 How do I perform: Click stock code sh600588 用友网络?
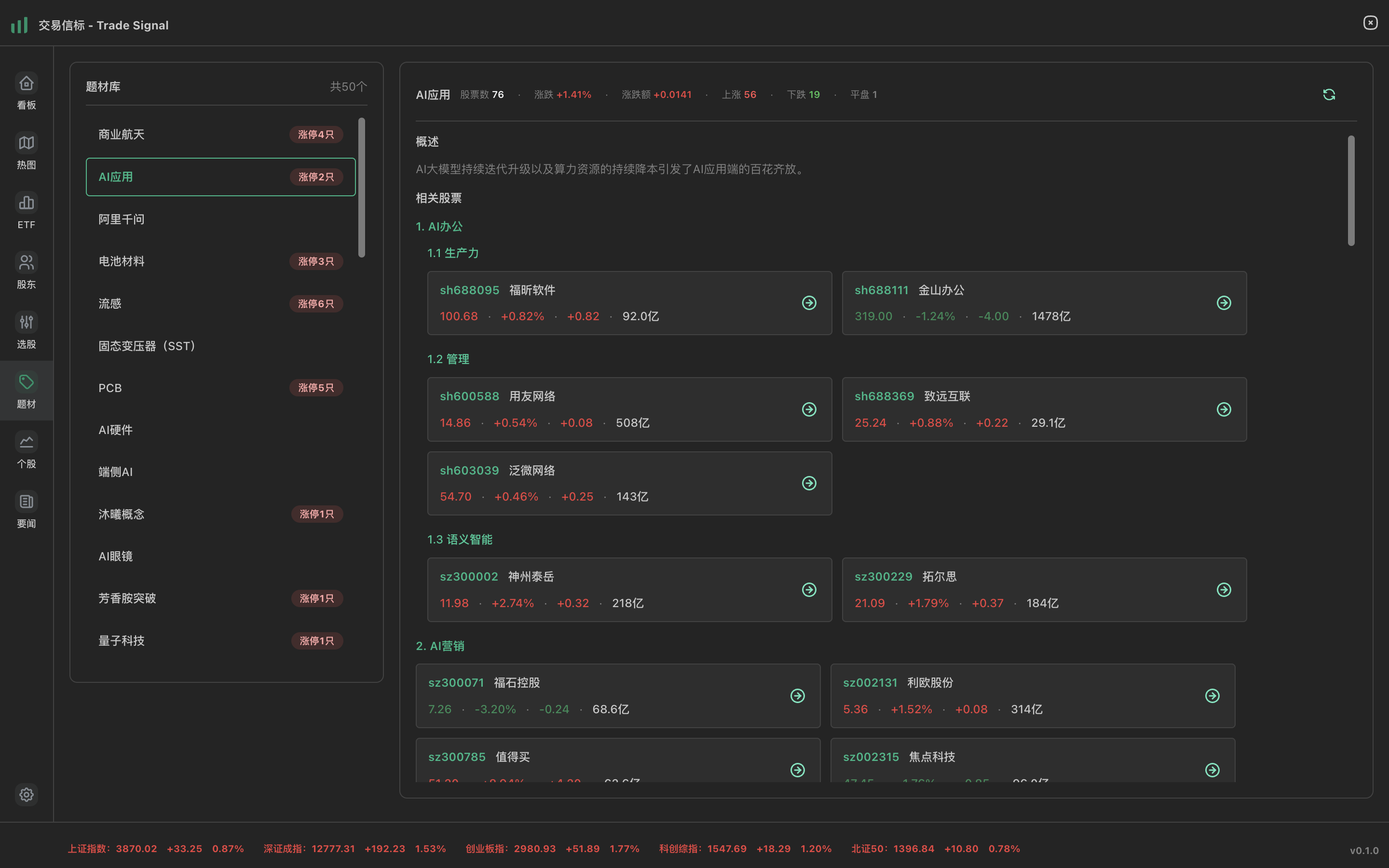(x=469, y=395)
